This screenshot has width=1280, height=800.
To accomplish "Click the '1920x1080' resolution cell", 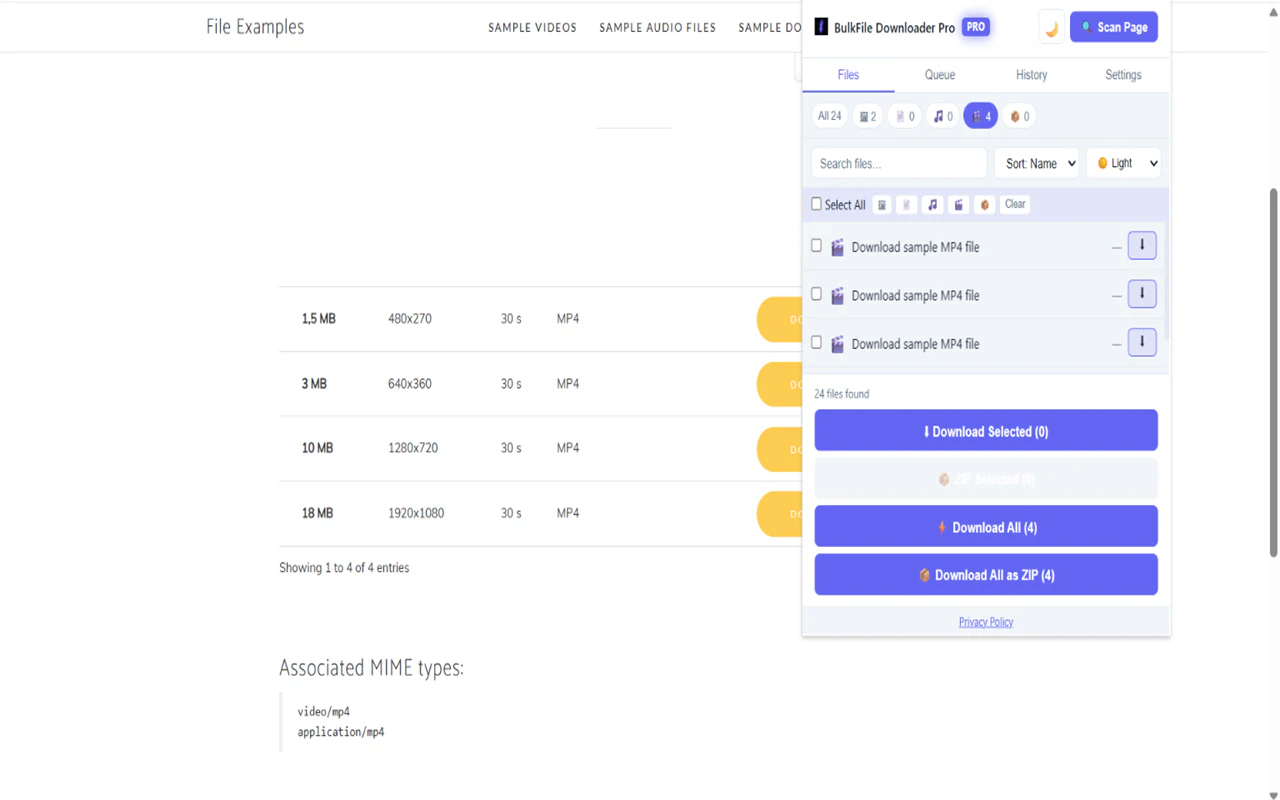I will (x=416, y=513).
